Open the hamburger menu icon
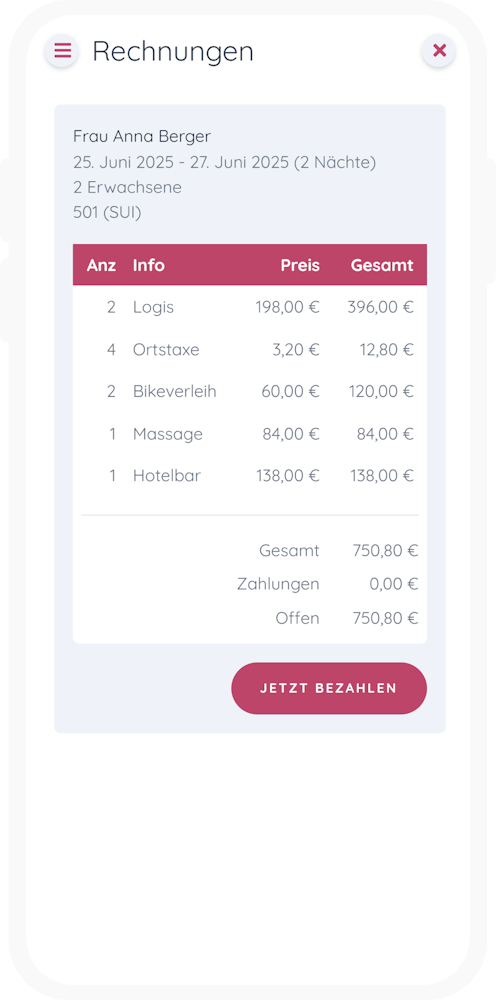This screenshot has width=496, height=1000. (x=62, y=50)
